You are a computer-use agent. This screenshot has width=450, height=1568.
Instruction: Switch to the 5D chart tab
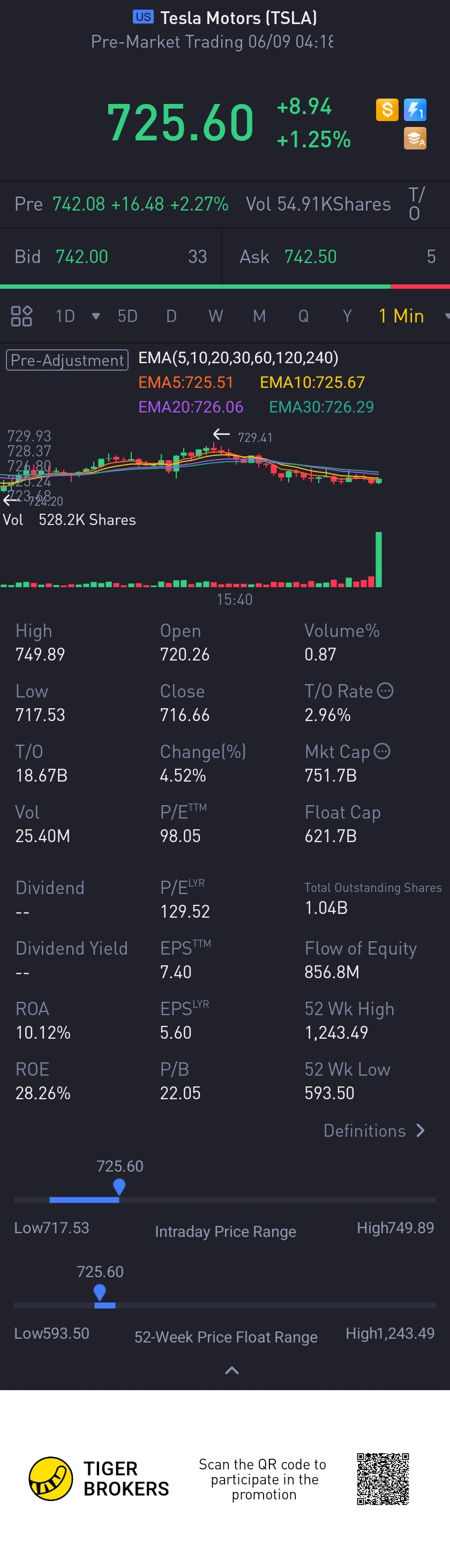[127, 316]
